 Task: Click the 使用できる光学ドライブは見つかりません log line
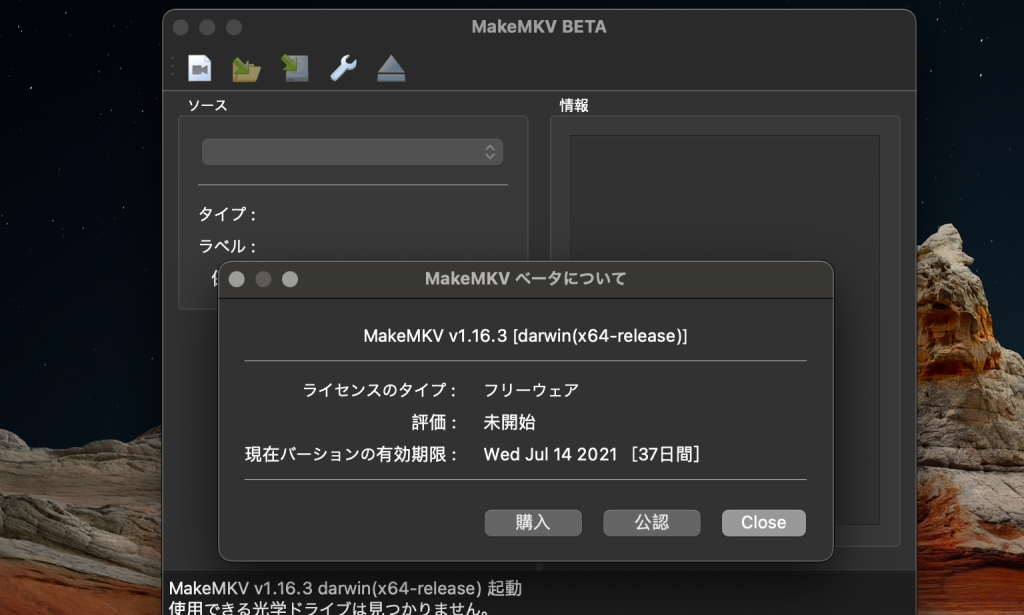[330, 607]
